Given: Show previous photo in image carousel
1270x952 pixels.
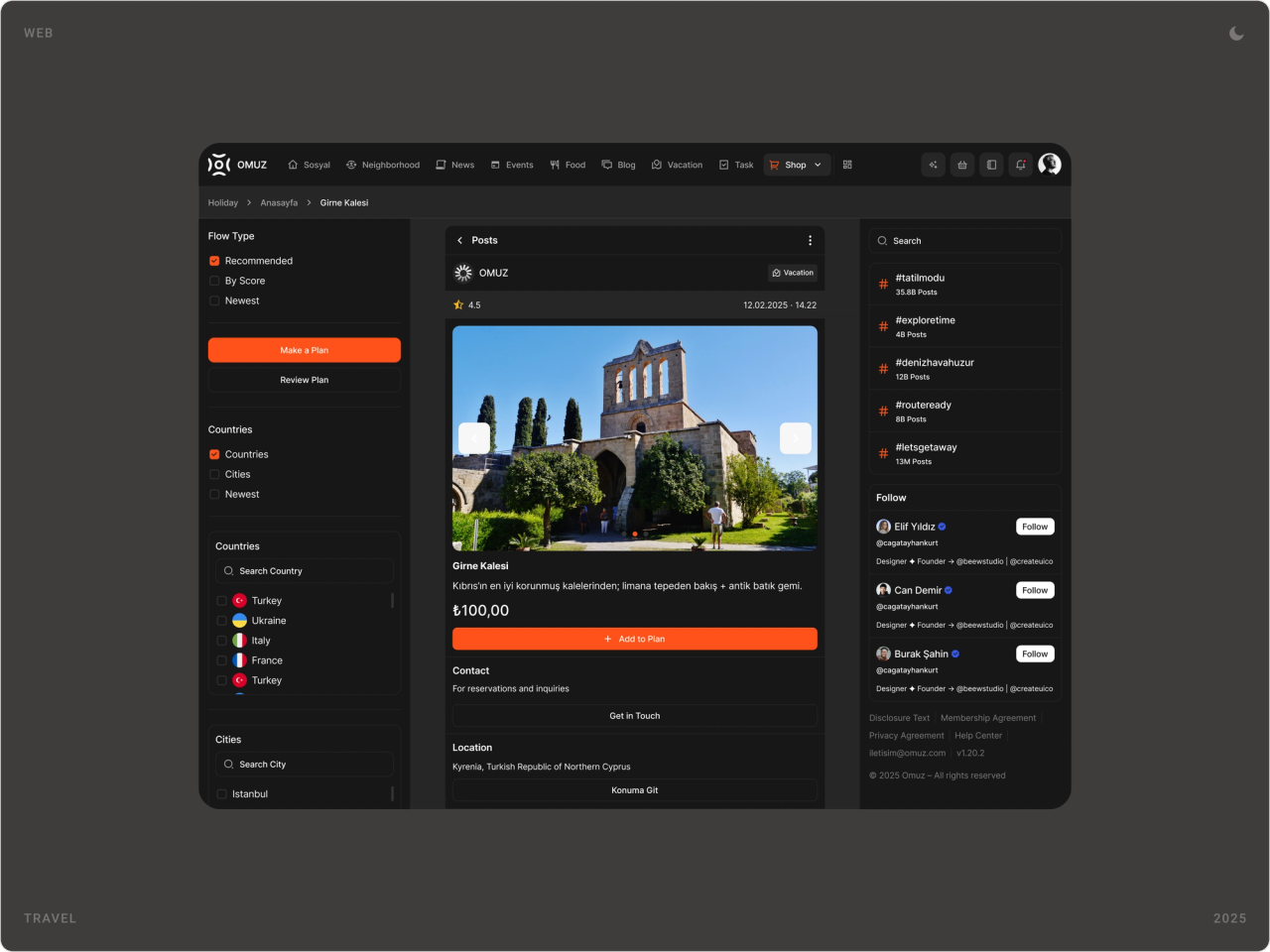Looking at the screenshot, I should click(474, 438).
